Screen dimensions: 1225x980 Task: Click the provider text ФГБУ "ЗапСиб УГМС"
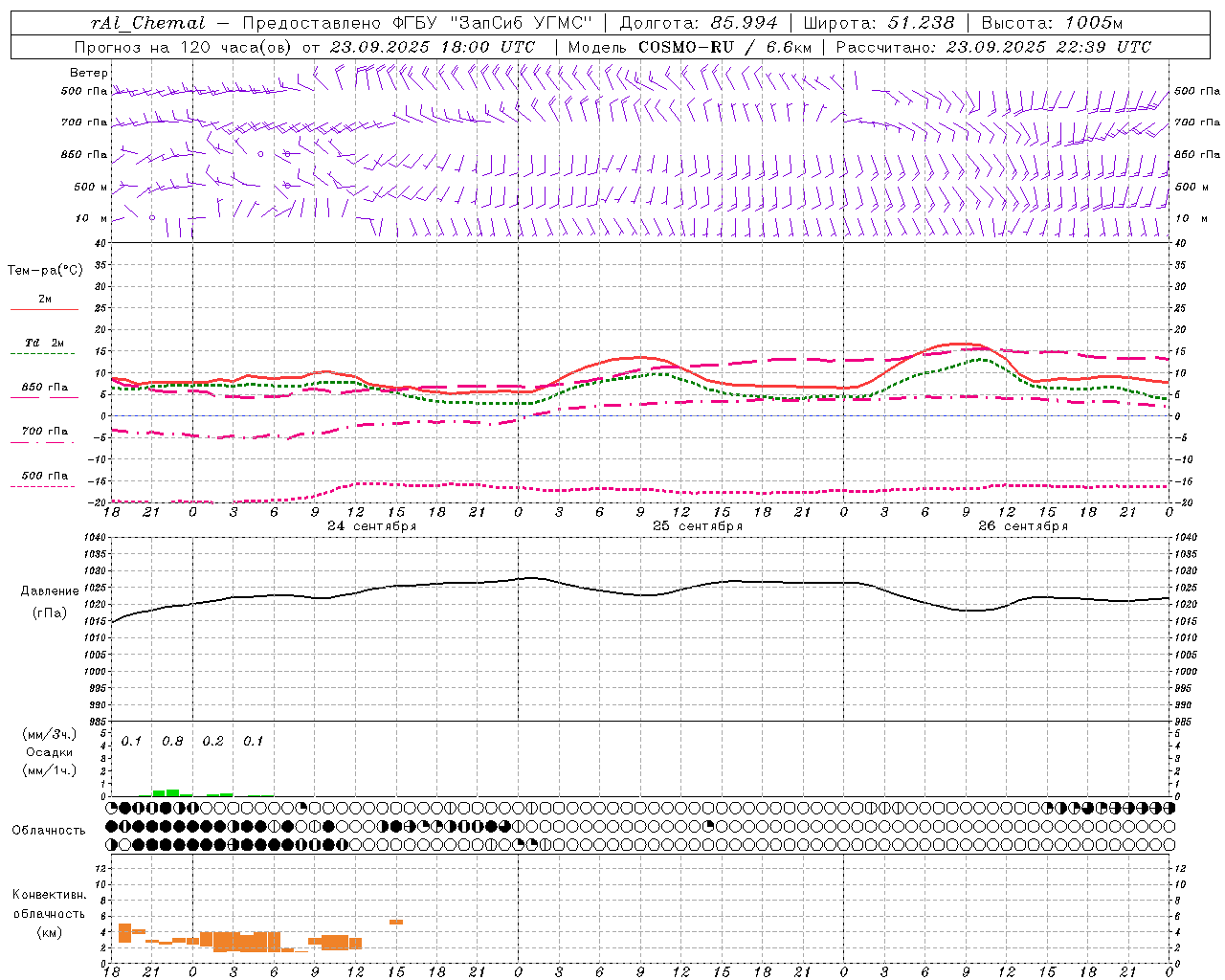click(493, 23)
